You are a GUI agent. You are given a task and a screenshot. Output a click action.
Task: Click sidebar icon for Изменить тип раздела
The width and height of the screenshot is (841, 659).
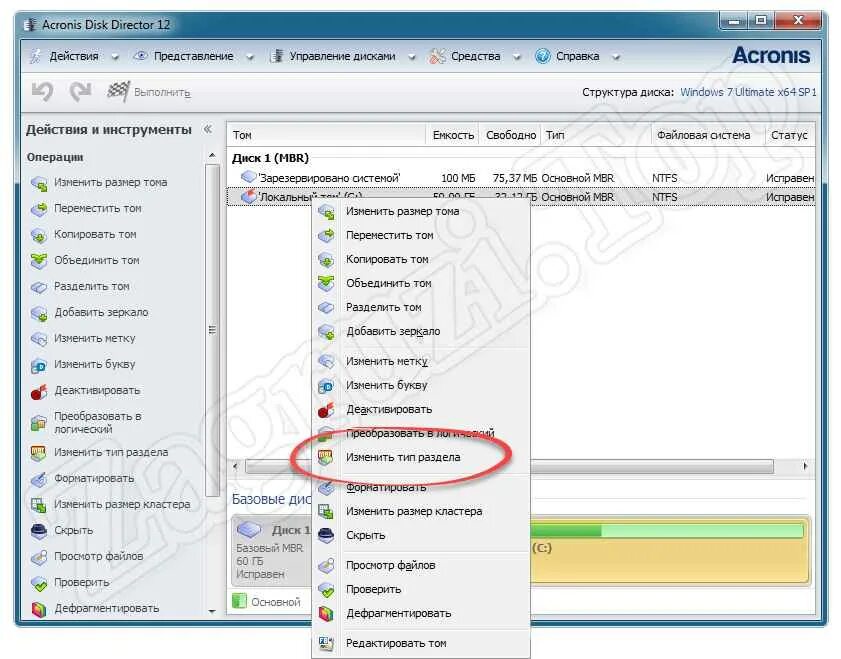[39, 453]
